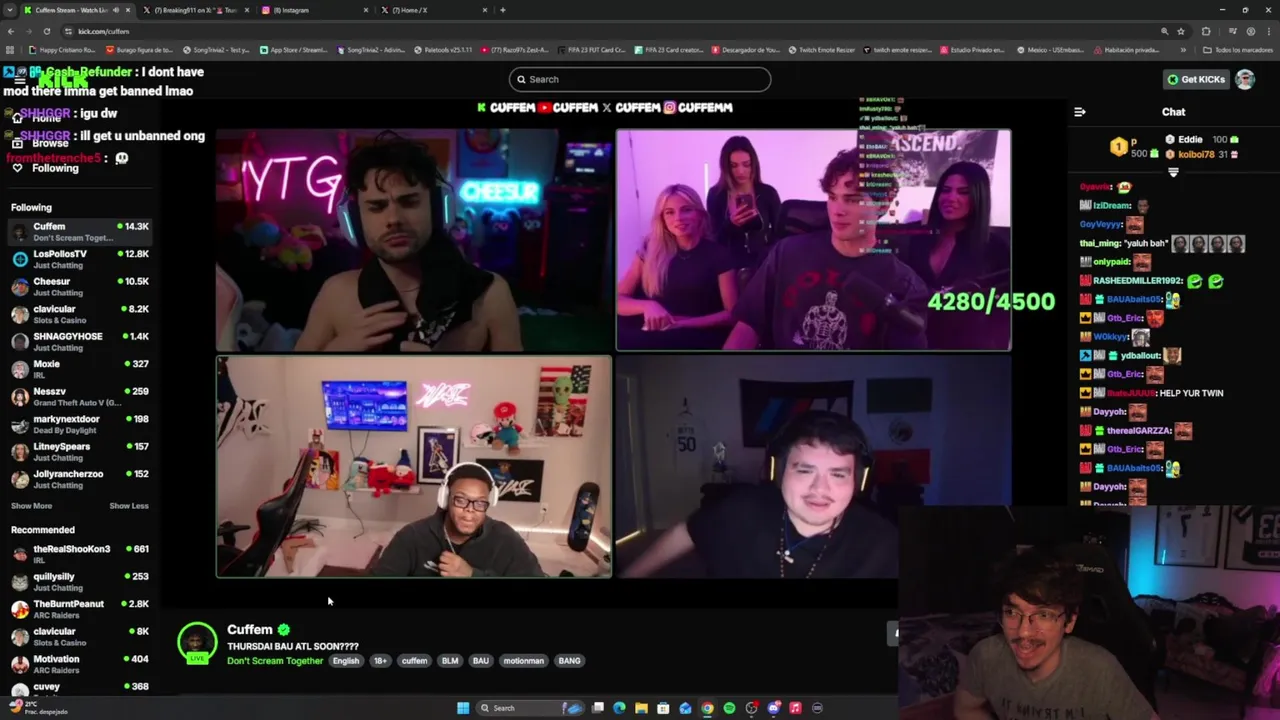Open Cuffem channel in the following list
The image size is (1280, 720).
click(80, 232)
